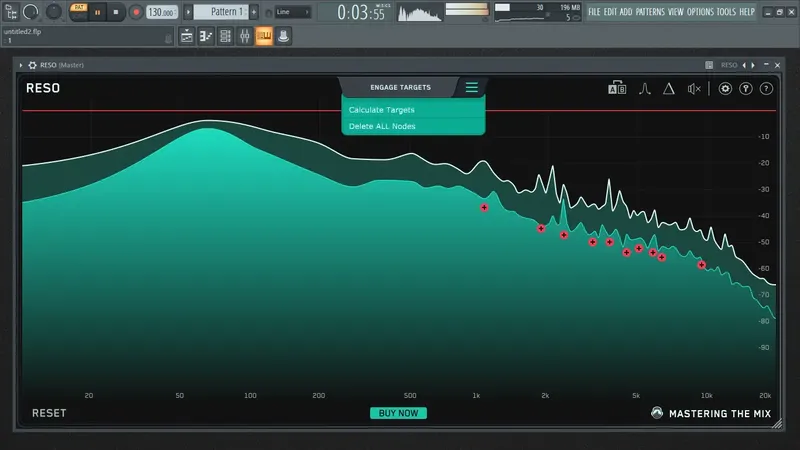The width and height of the screenshot is (800, 450).
Task: Toggle the highlighted Browser/plugin picker icon
Action: 264,36
